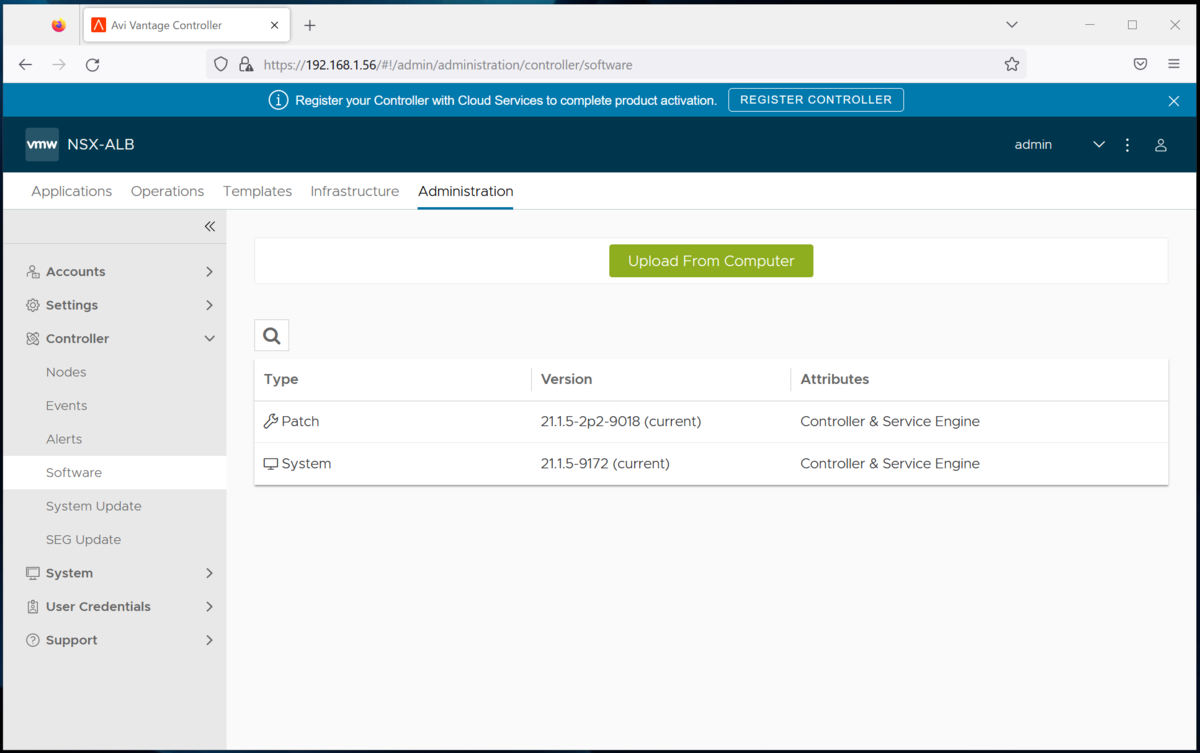
Task: Bookmark this page with the star icon
Action: point(1012,64)
